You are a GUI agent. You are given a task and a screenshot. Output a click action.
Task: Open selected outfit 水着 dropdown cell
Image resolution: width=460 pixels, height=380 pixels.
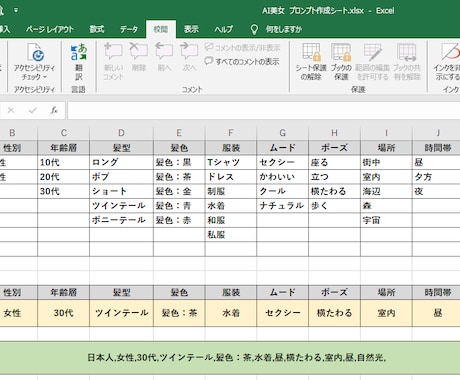point(231,313)
